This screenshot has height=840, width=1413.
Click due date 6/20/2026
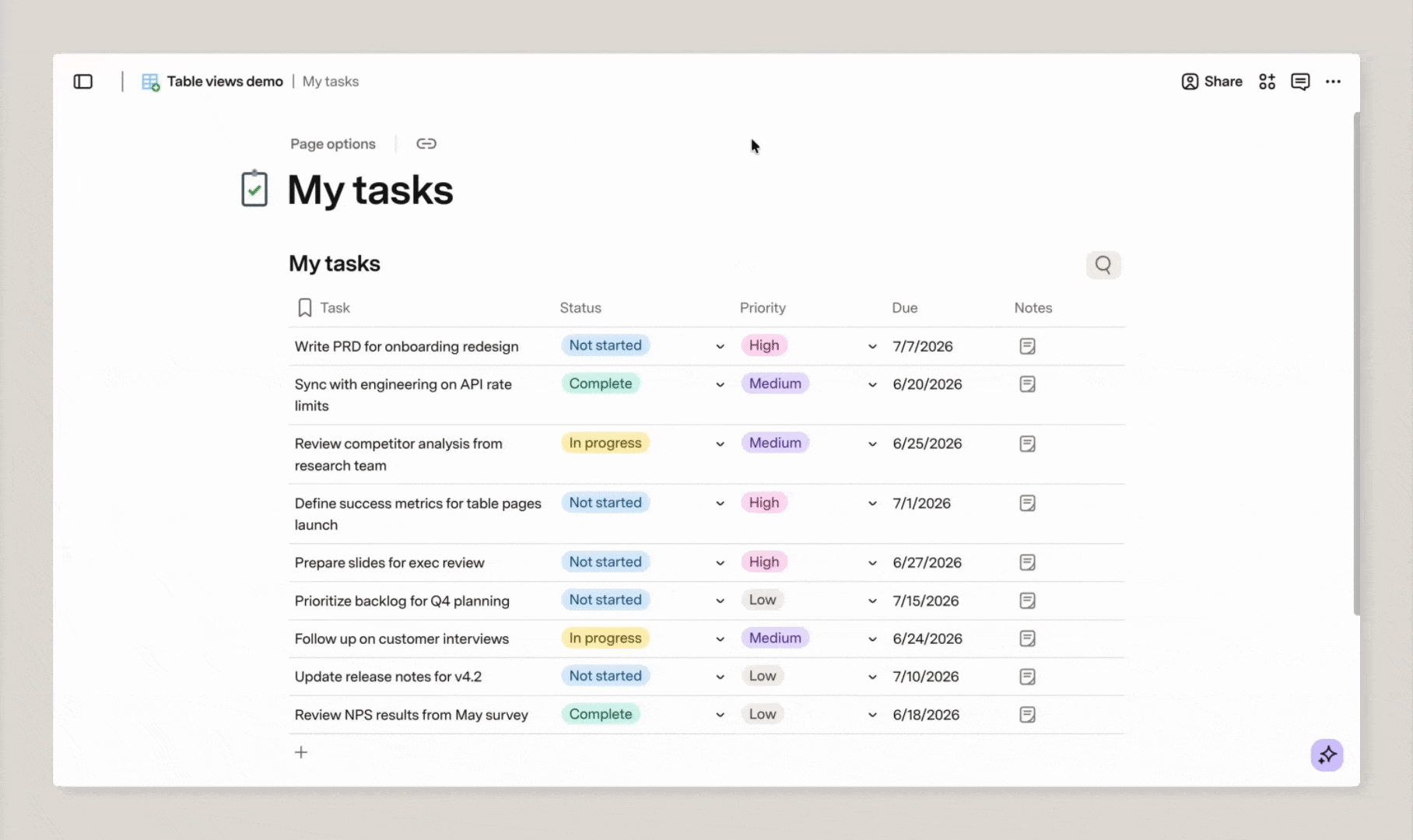click(927, 384)
